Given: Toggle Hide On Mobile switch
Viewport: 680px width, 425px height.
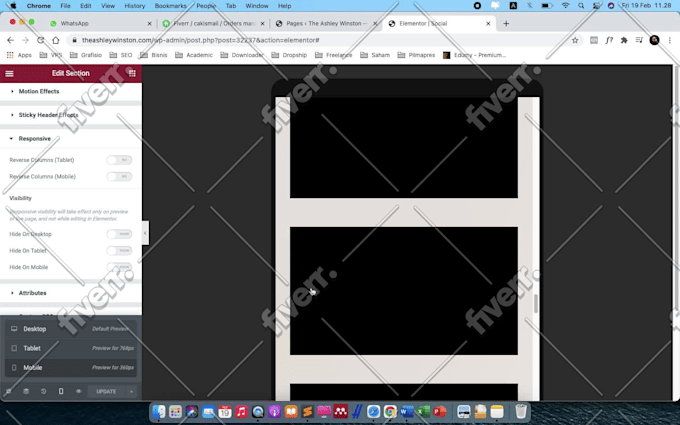Looking at the screenshot, I should 119,267.
